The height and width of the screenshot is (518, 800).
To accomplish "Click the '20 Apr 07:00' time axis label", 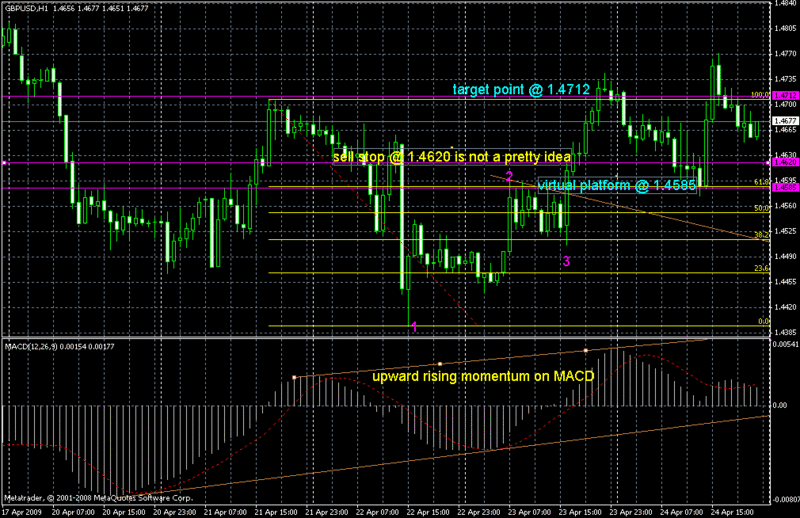I will point(73,512).
